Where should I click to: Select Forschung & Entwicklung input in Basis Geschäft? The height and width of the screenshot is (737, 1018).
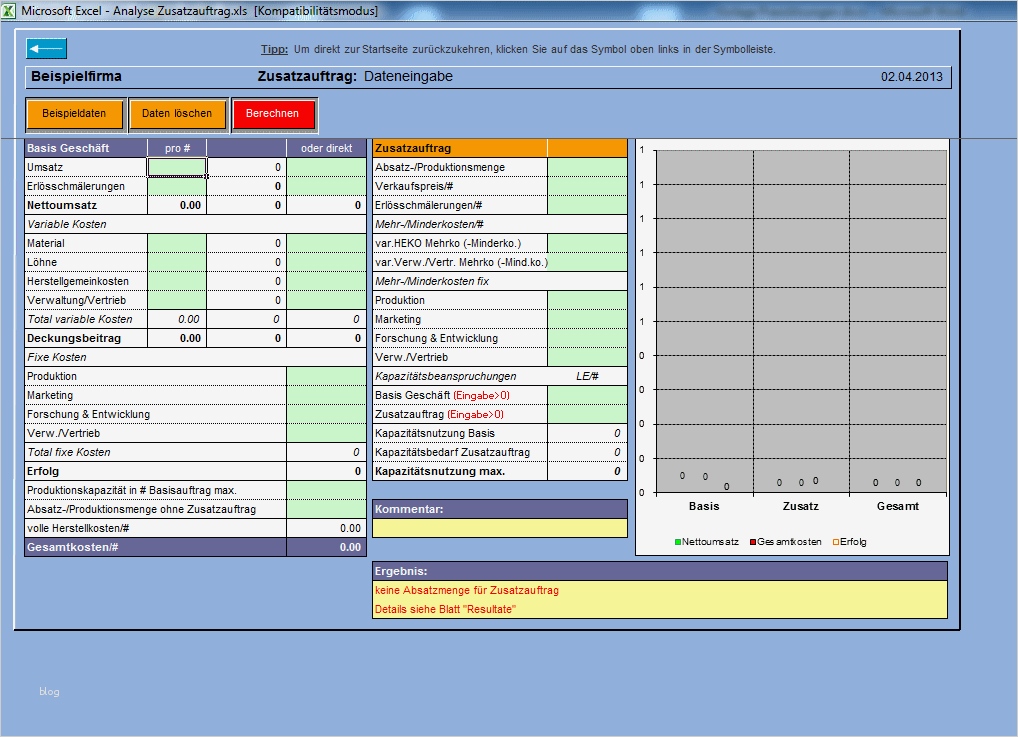tap(327, 414)
